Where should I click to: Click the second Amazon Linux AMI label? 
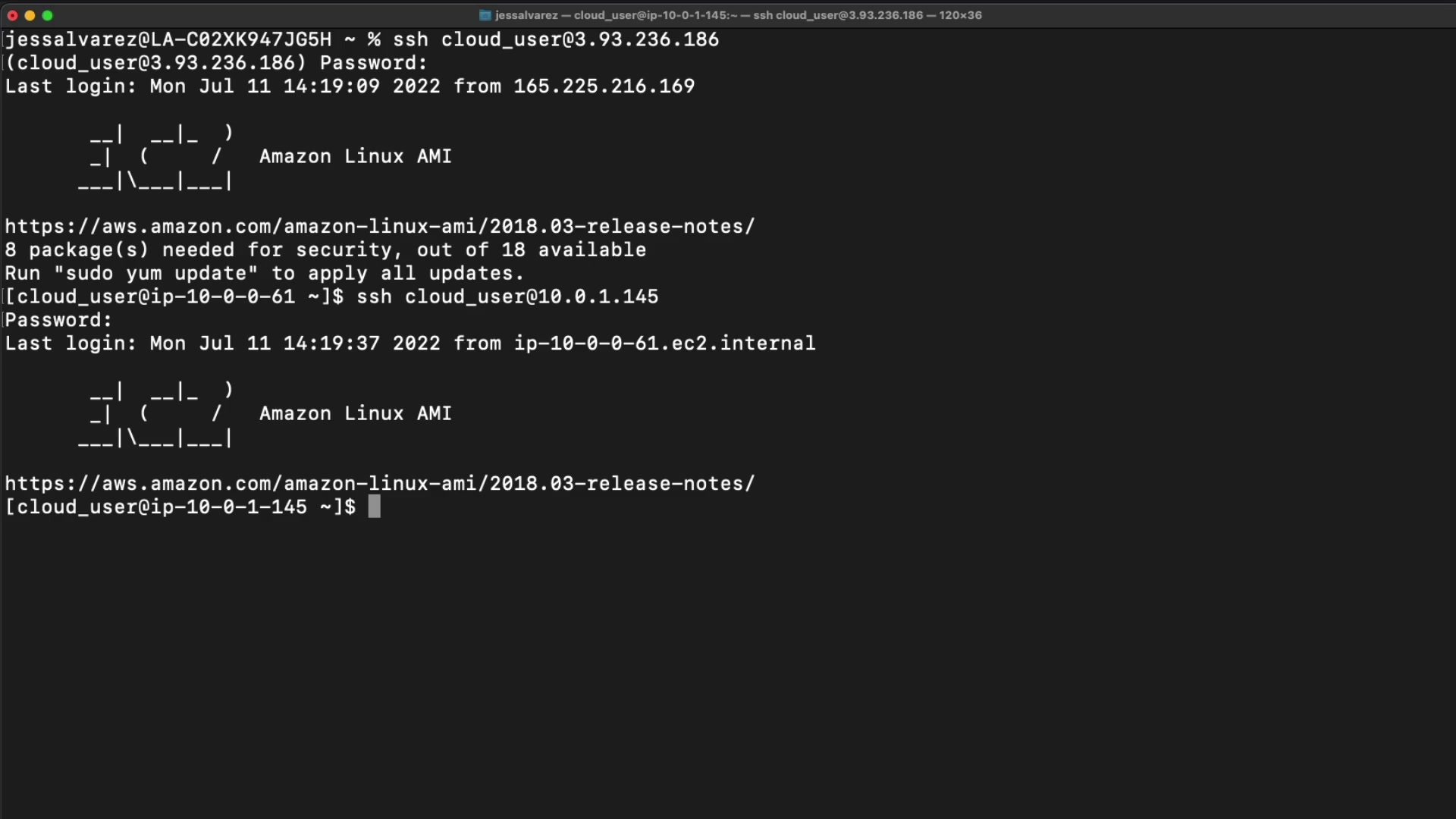tap(355, 413)
